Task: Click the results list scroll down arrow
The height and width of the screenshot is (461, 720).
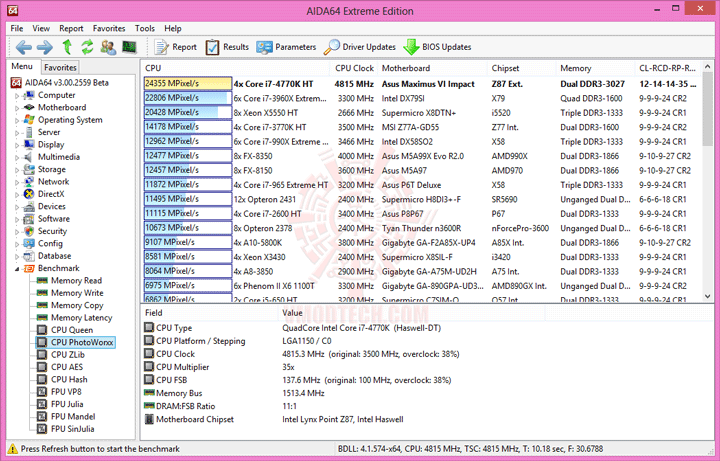Action: point(708,297)
